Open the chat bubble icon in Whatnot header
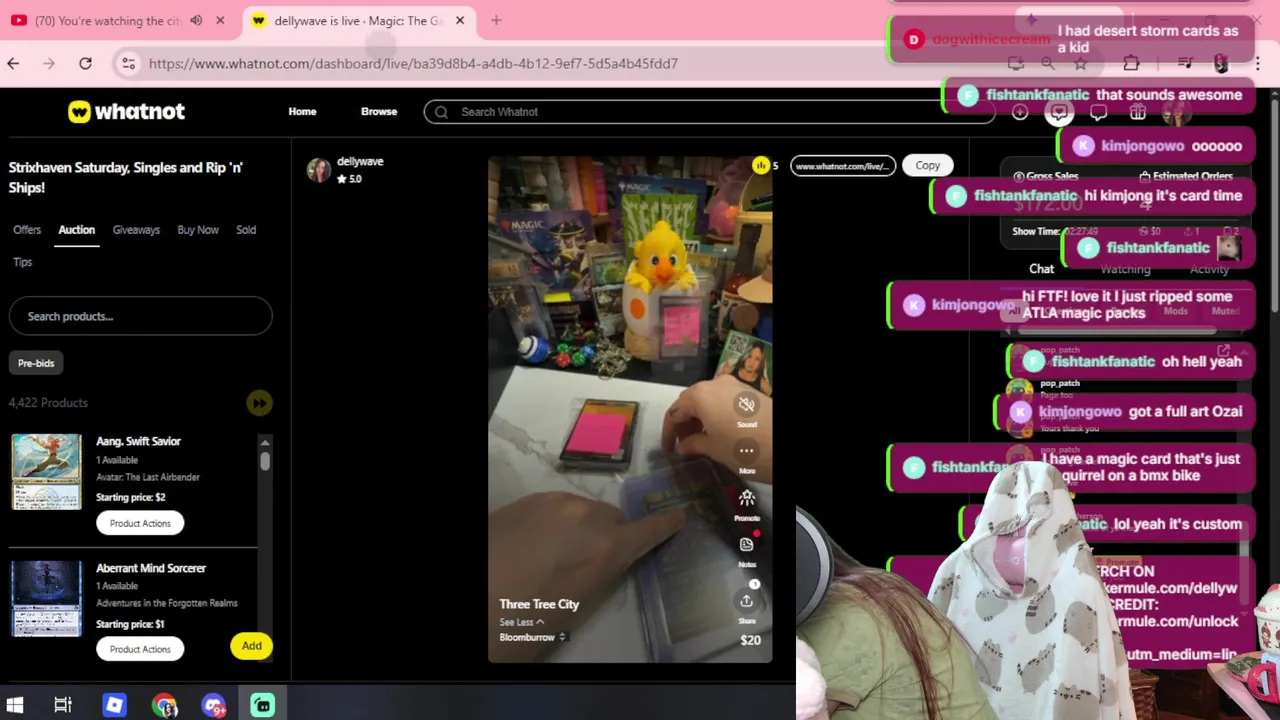 (1098, 112)
